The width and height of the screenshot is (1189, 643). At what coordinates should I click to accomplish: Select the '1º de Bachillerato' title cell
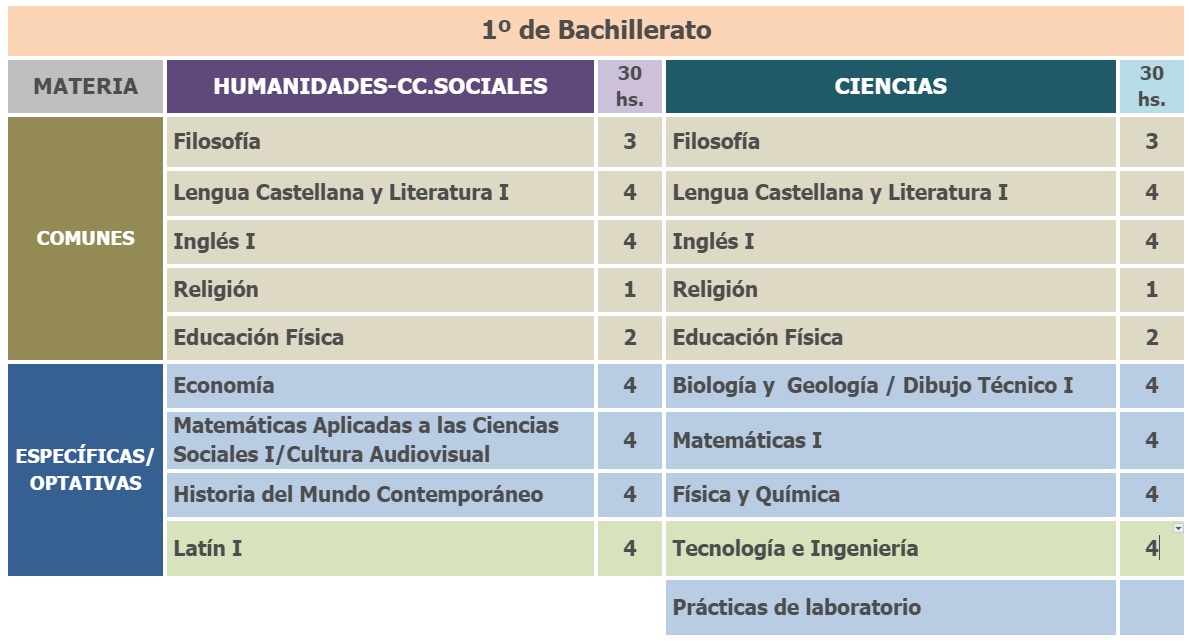click(596, 30)
